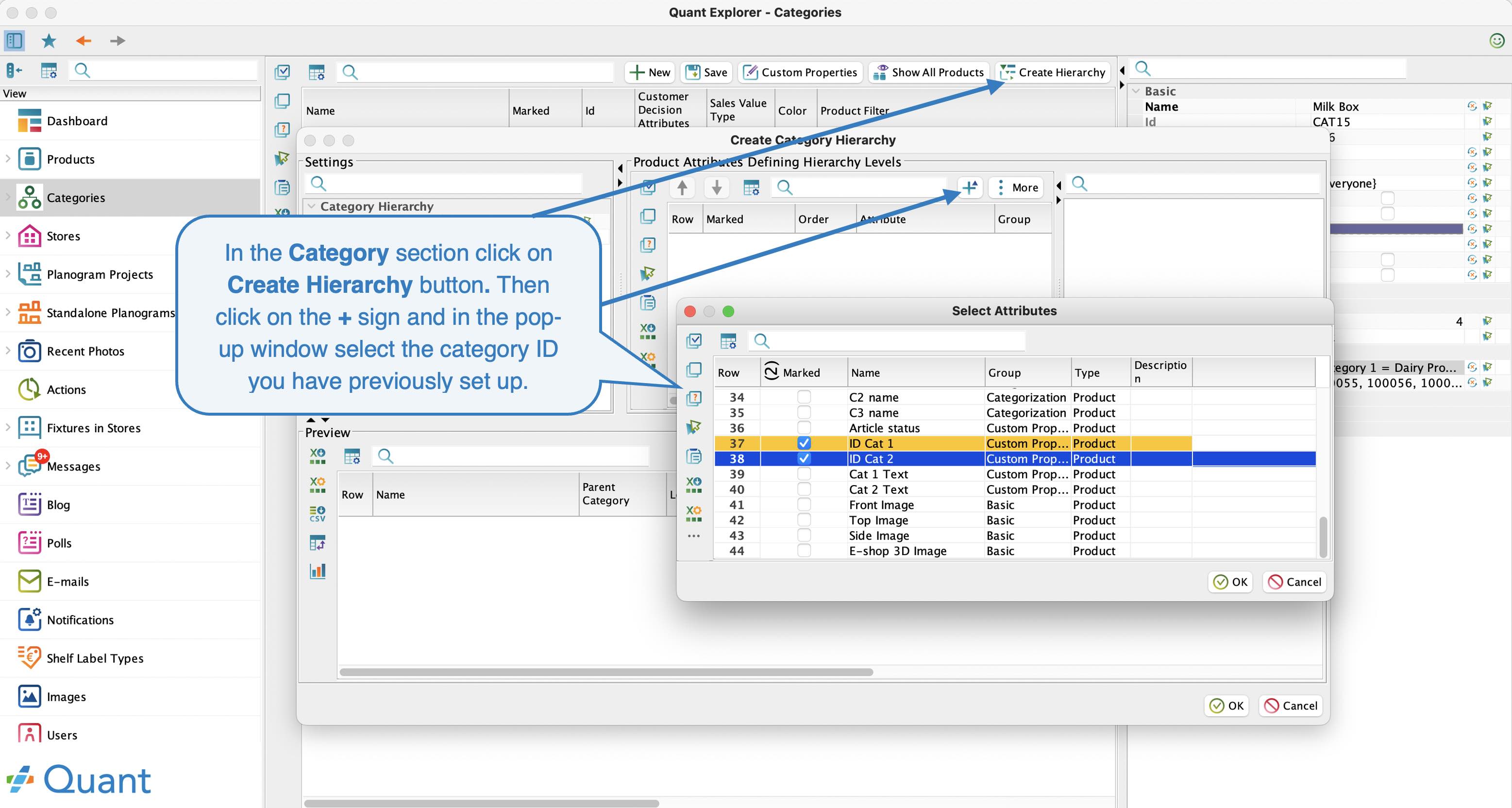Click the favorites star icon

[x=49, y=40]
